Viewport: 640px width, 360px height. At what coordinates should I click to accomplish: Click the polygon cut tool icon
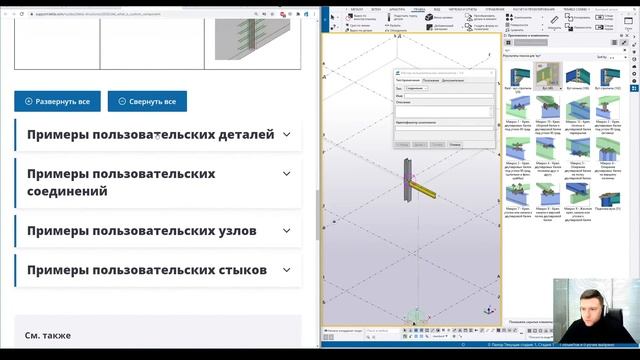point(349,18)
